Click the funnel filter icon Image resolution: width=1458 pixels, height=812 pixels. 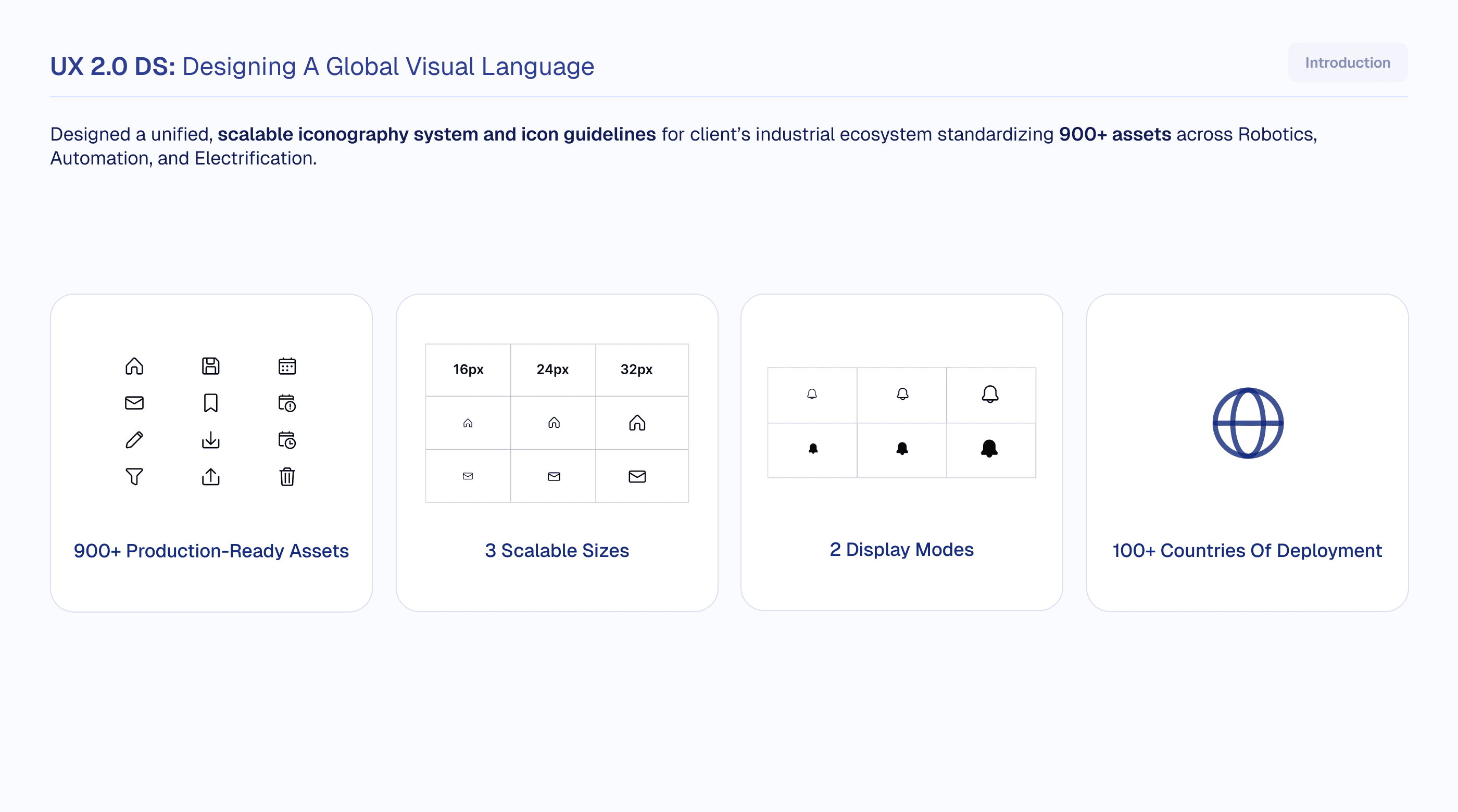tap(134, 476)
